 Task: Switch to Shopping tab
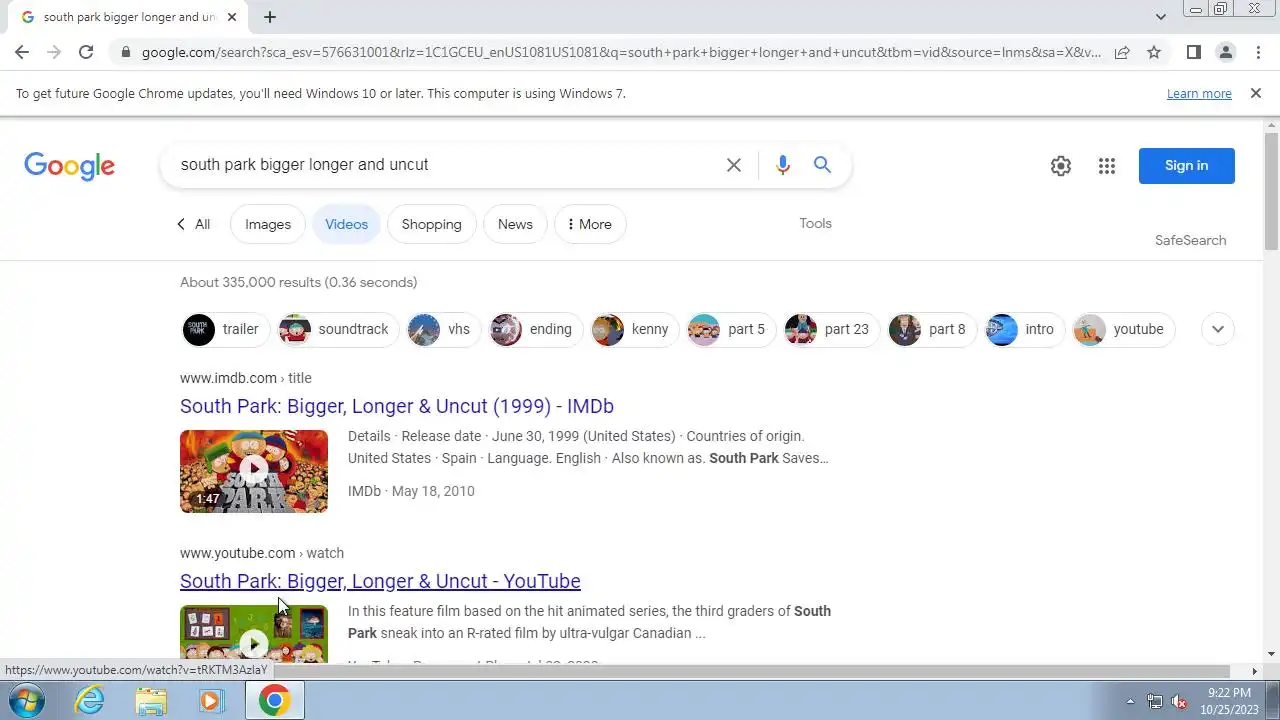tap(432, 224)
